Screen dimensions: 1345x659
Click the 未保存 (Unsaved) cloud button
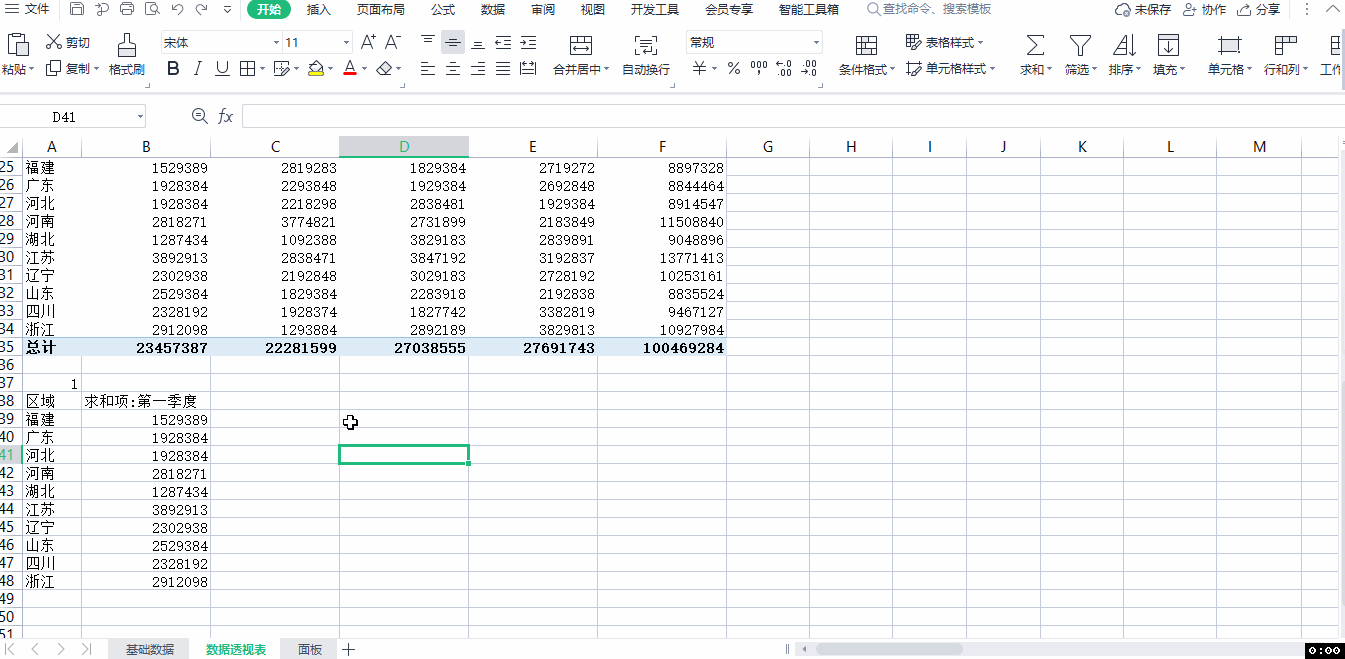tap(1143, 10)
